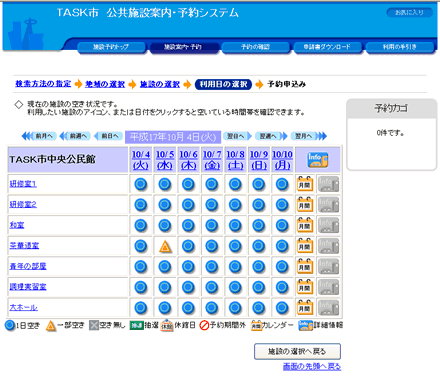
Task: Open the 予約の確認 navigation tab
Action: click(x=255, y=47)
